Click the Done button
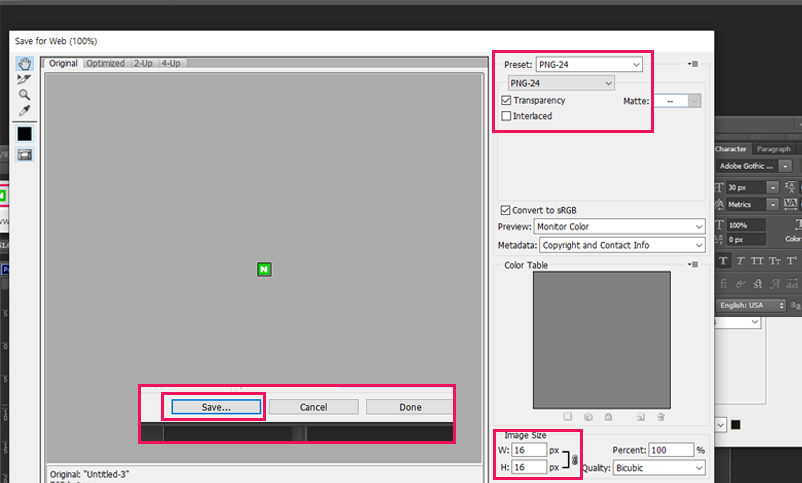 coord(410,407)
